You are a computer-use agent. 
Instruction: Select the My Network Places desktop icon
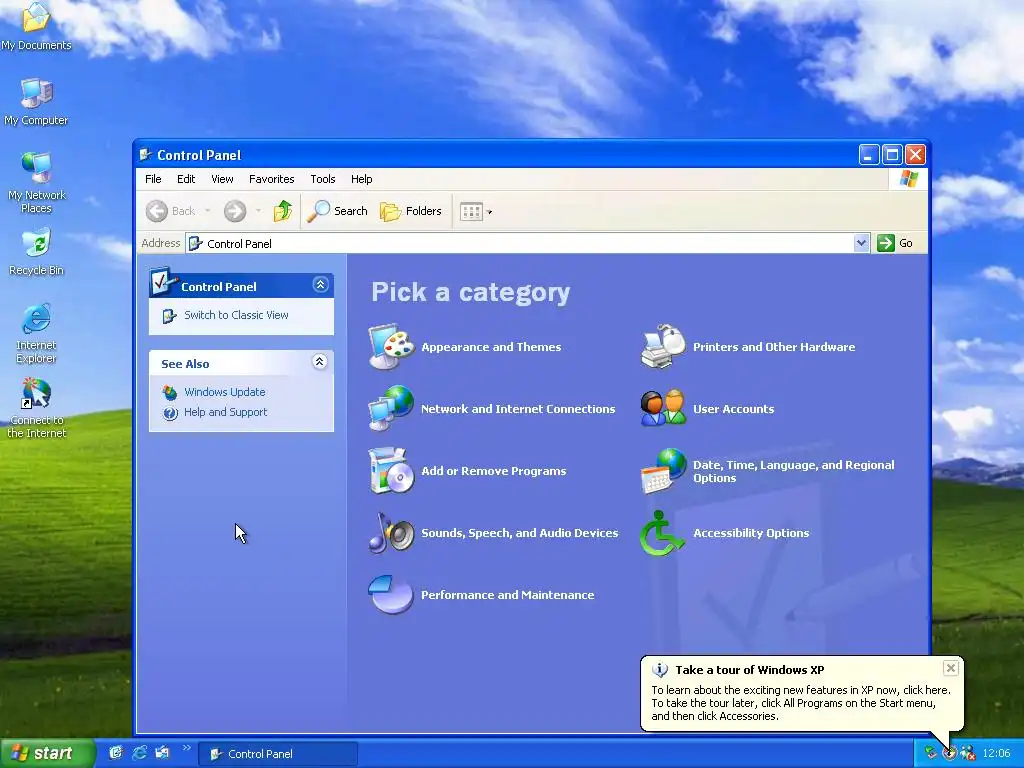coord(37,183)
